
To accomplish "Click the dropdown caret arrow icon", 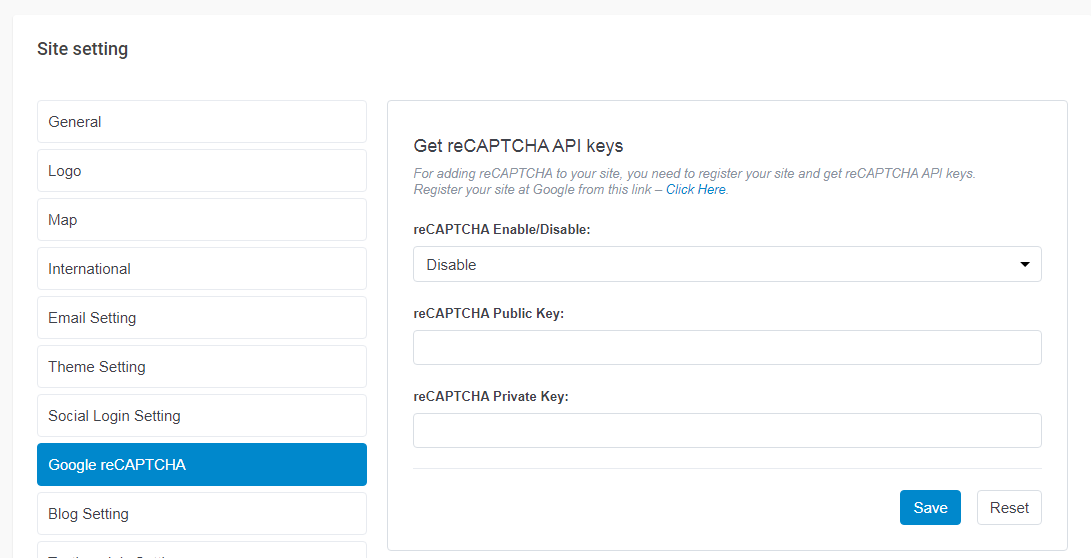I will pos(1024,265).
